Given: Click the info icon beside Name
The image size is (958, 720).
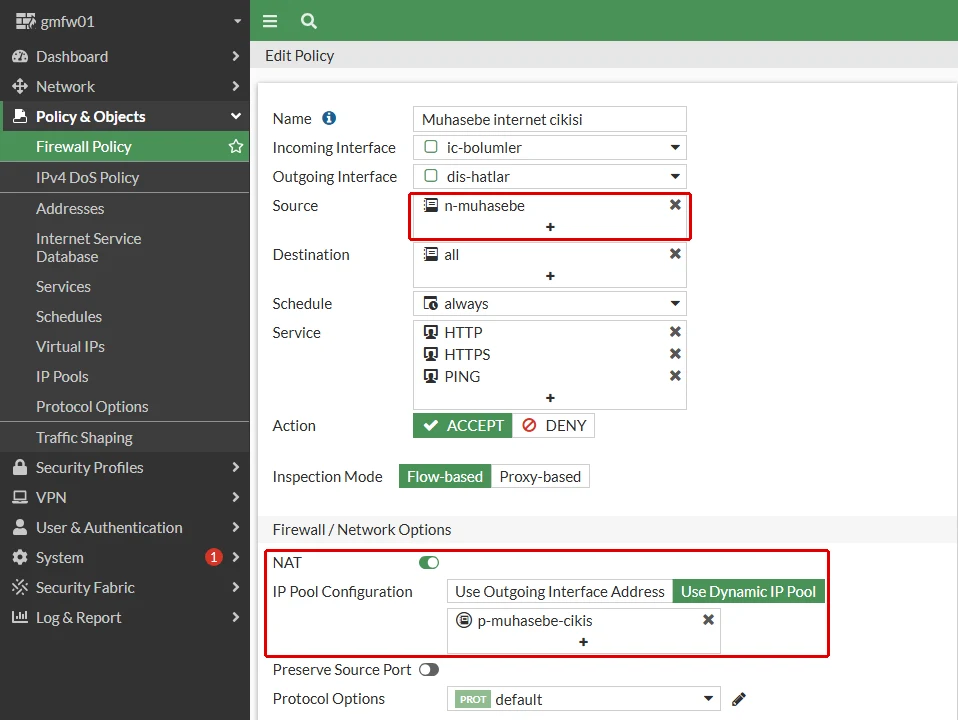Looking at the screenshot, I should tap(329, 118).
